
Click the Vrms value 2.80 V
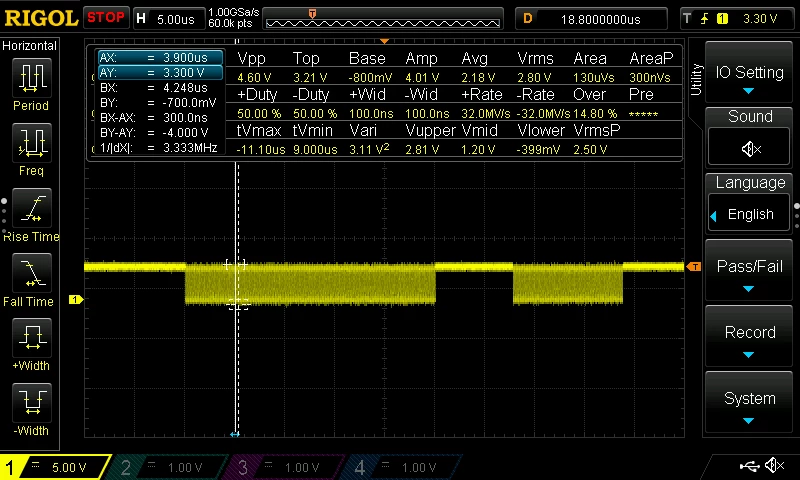pyautogui.click(x=534, y=78)
